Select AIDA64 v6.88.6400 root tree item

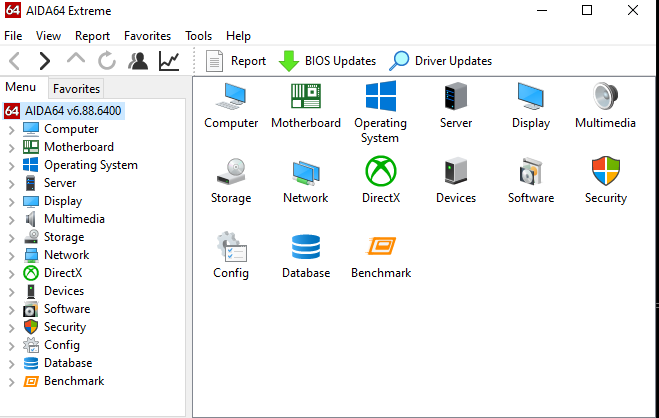64,111
